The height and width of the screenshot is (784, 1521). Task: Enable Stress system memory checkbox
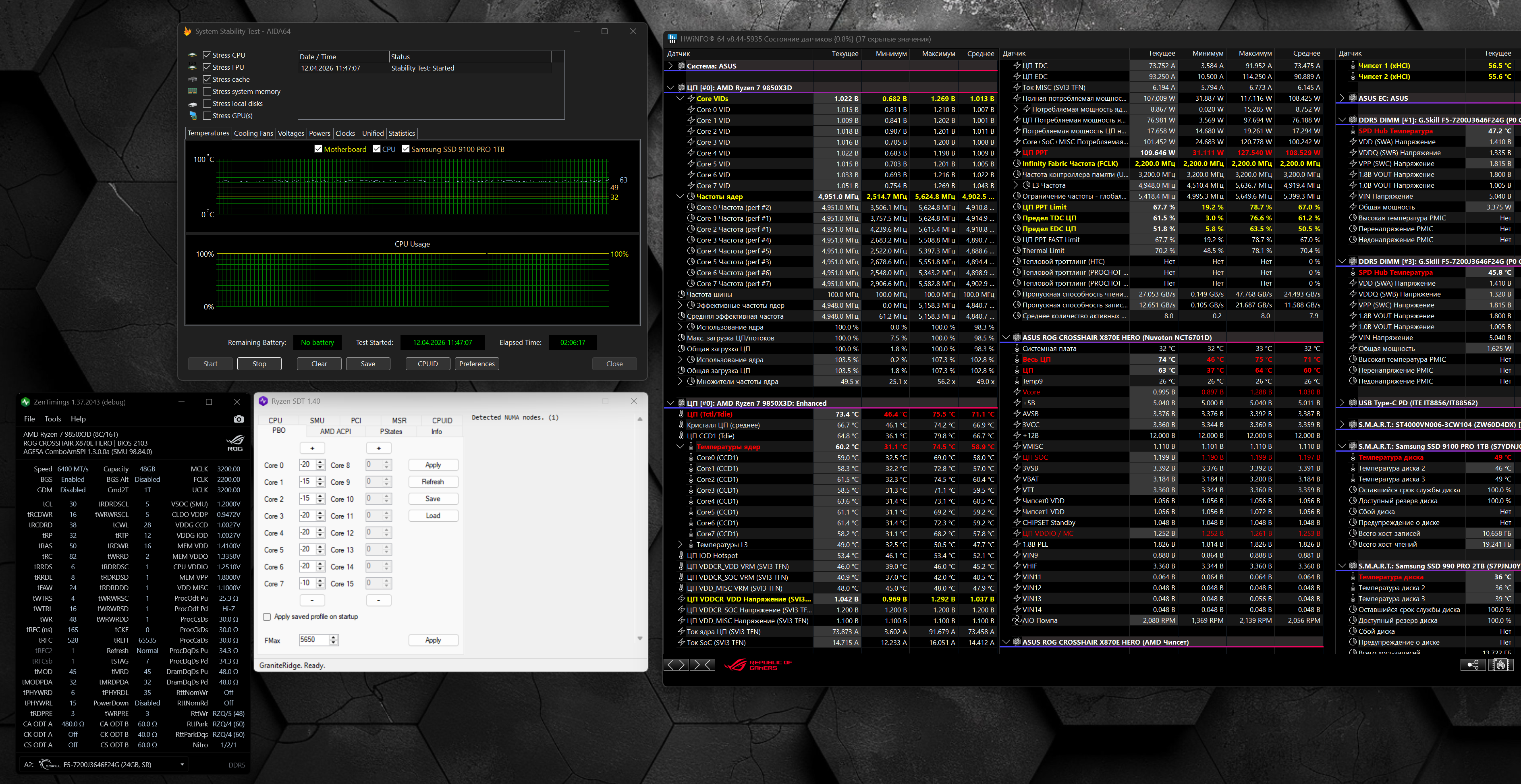coord(207,91)
